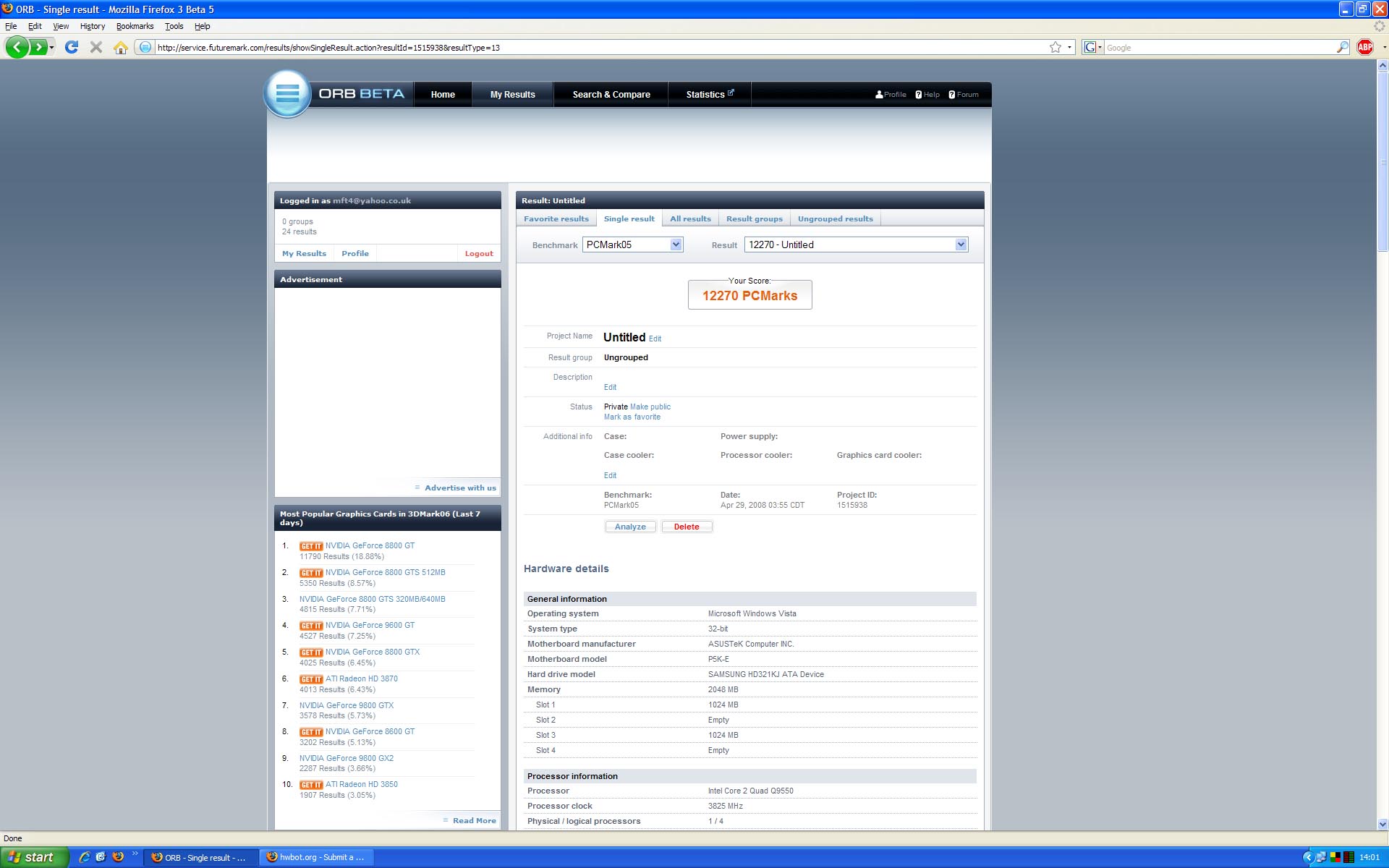Viewport: 1389px width, 868px height.
Task: Click Read More under graphics cards list
Action: 475,821
